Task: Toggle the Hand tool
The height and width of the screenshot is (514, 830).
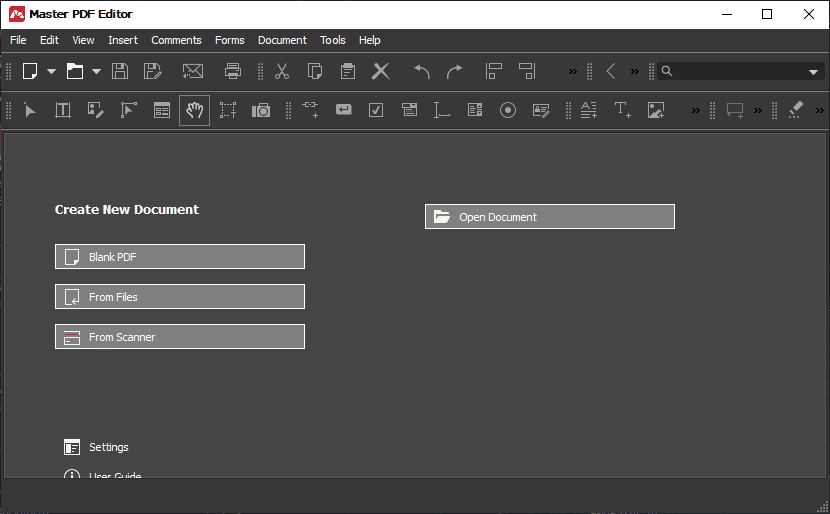Action: pyautogui.click(x=194, y=110)
